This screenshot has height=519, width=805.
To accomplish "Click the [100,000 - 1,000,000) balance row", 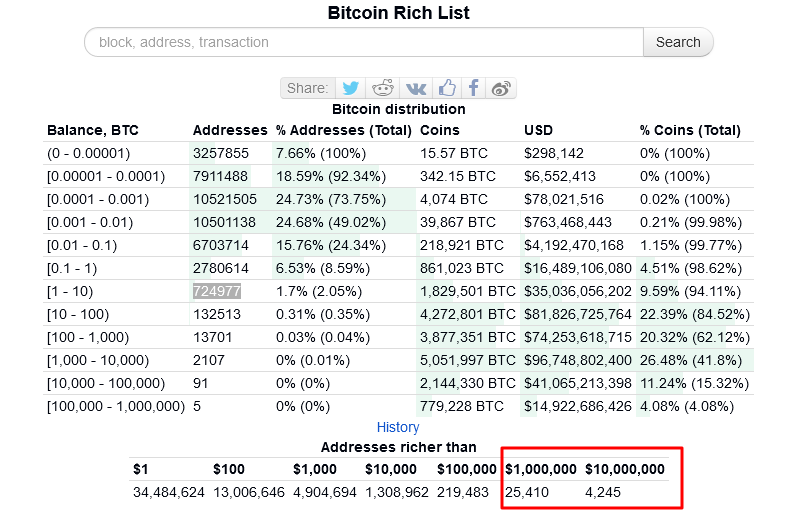I will tap(398, 406).
